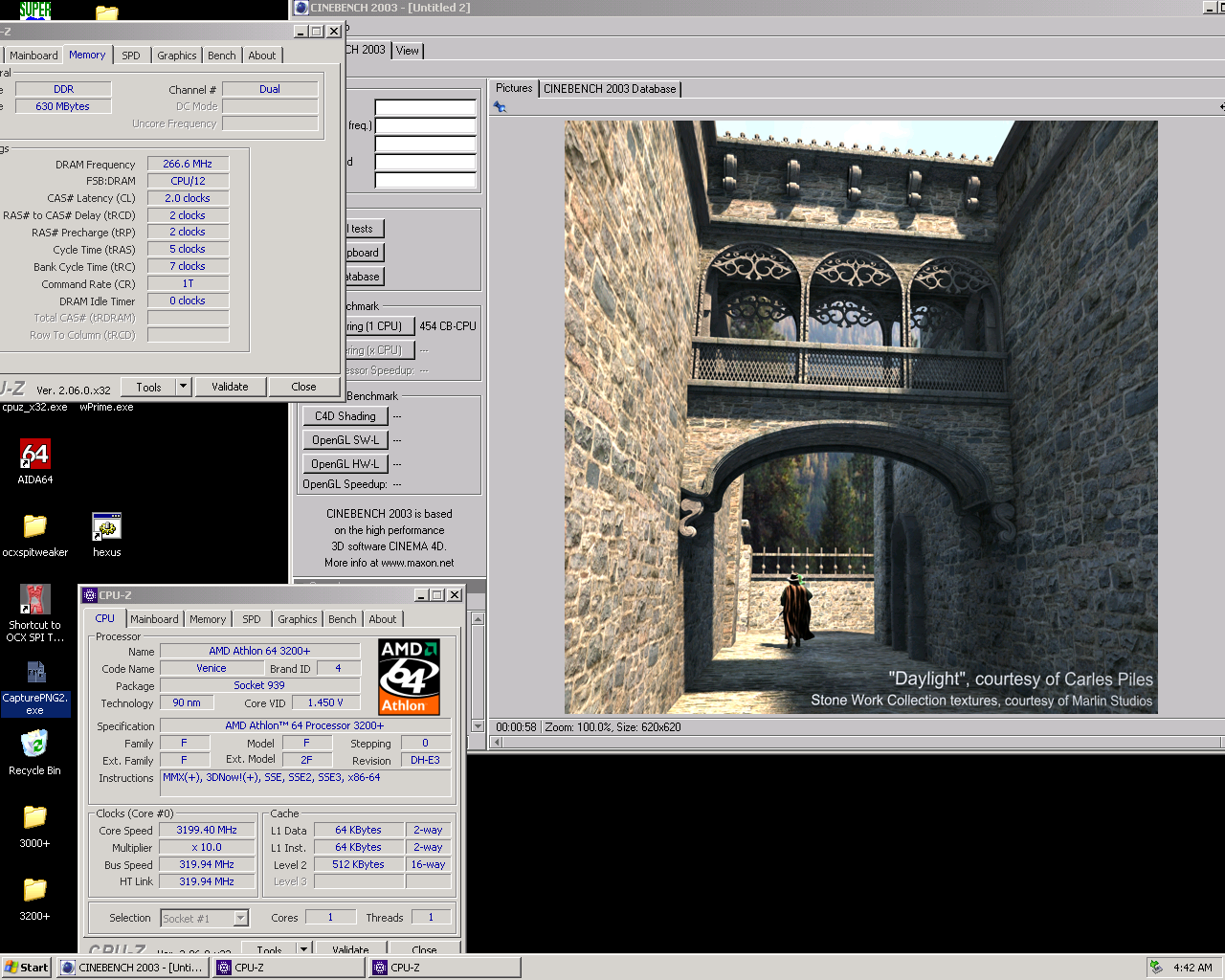Select the Pictures tab in CINEBENCH

(x=514, y=88)
